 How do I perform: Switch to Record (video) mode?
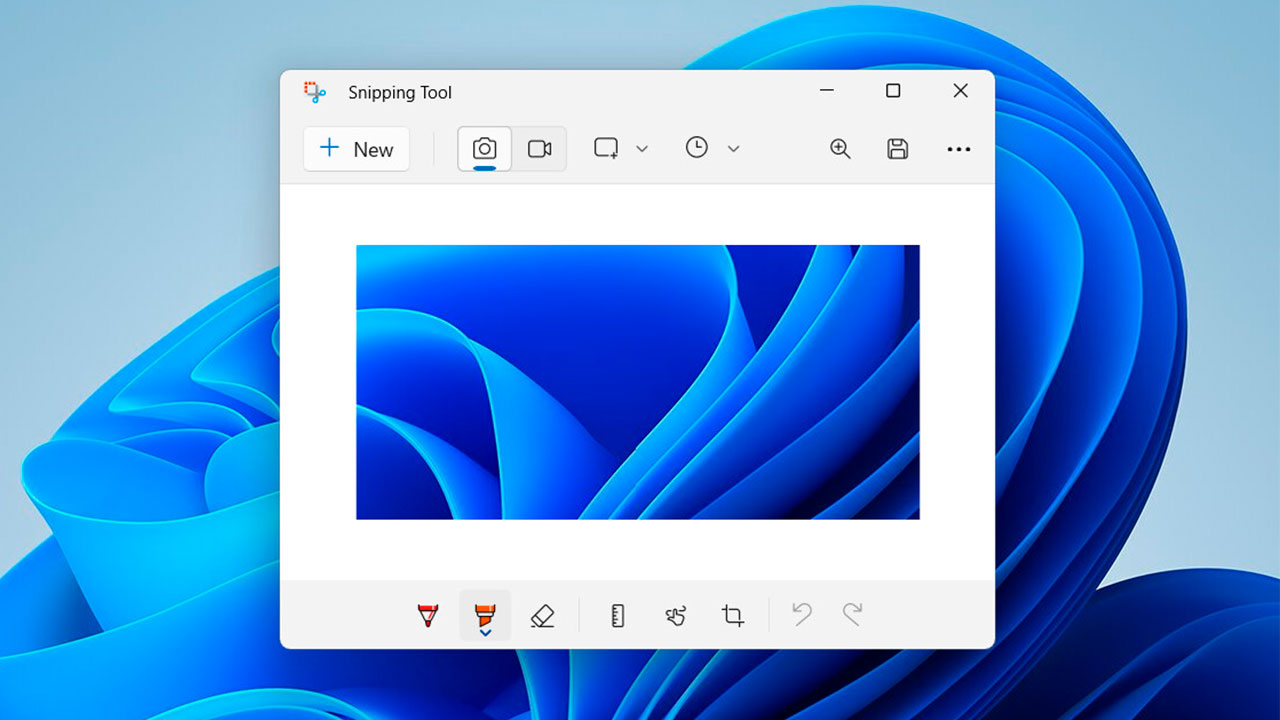(x=539, y=149)
